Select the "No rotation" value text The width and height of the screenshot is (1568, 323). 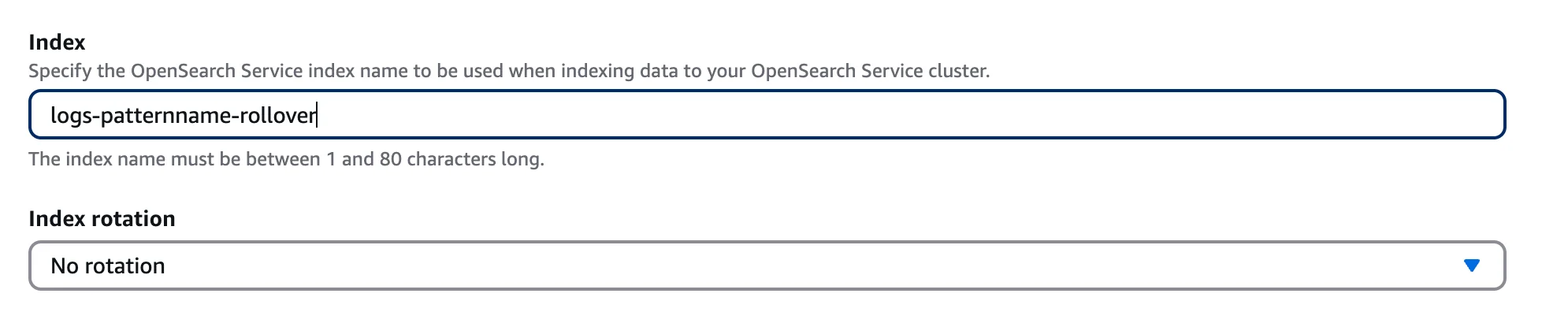click(x=108, y=266)
